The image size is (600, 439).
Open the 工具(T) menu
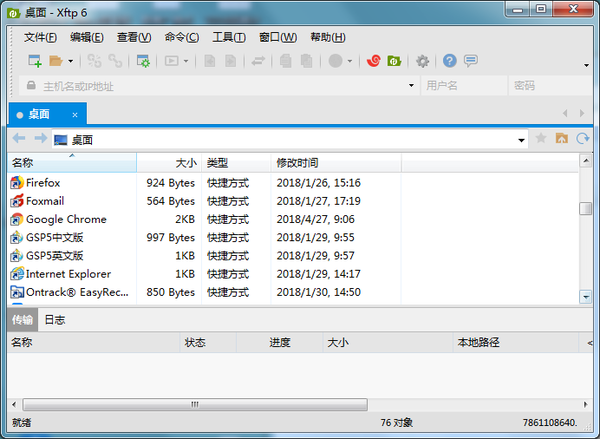pyautogui.click(x=229, y=38)
